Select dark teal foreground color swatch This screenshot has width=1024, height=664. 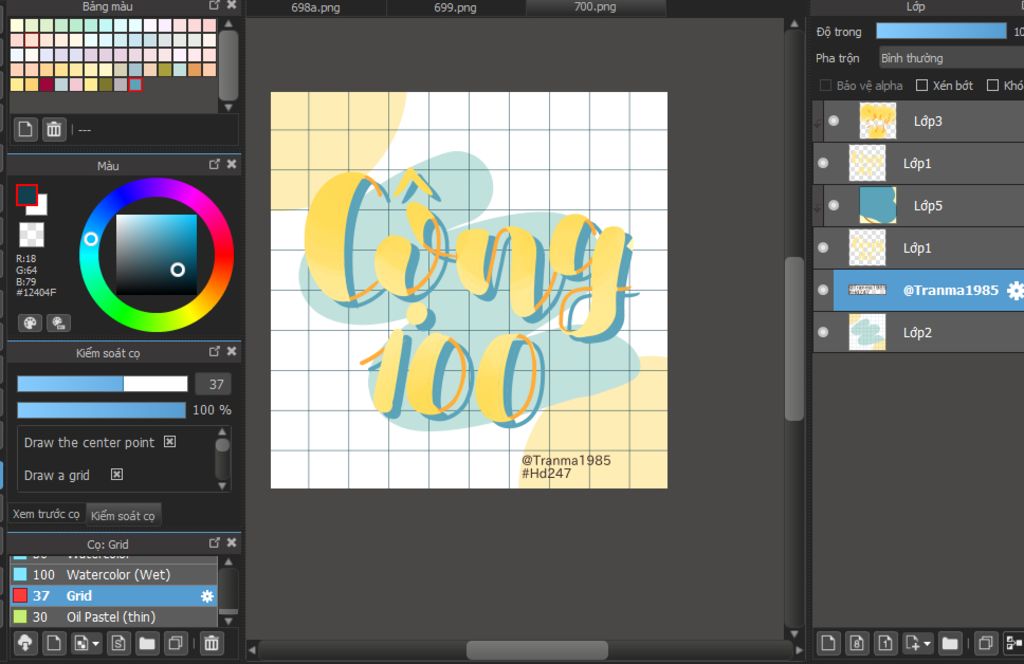(26, 195)
